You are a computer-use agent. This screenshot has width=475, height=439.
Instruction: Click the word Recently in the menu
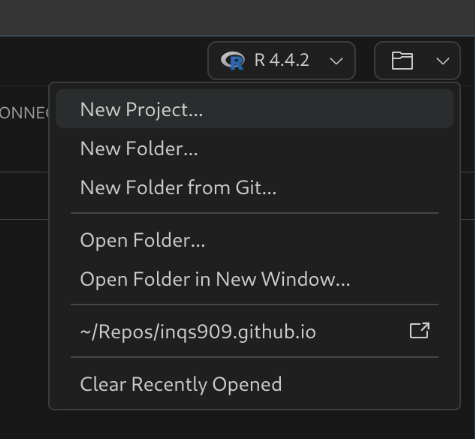point(172,385)
